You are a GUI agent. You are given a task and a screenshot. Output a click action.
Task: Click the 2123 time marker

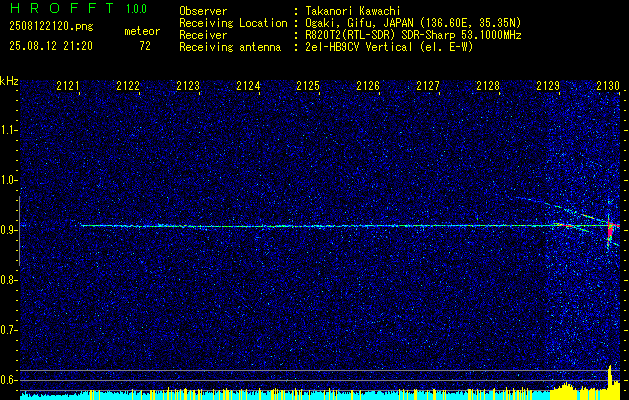(188, 86)
